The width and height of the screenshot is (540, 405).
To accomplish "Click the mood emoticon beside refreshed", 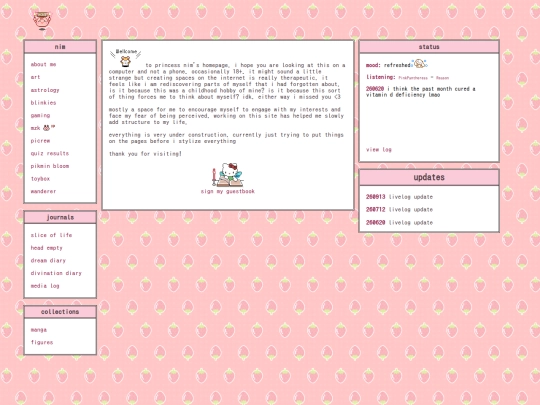I will pyautogui.click(x=420, y=64).
